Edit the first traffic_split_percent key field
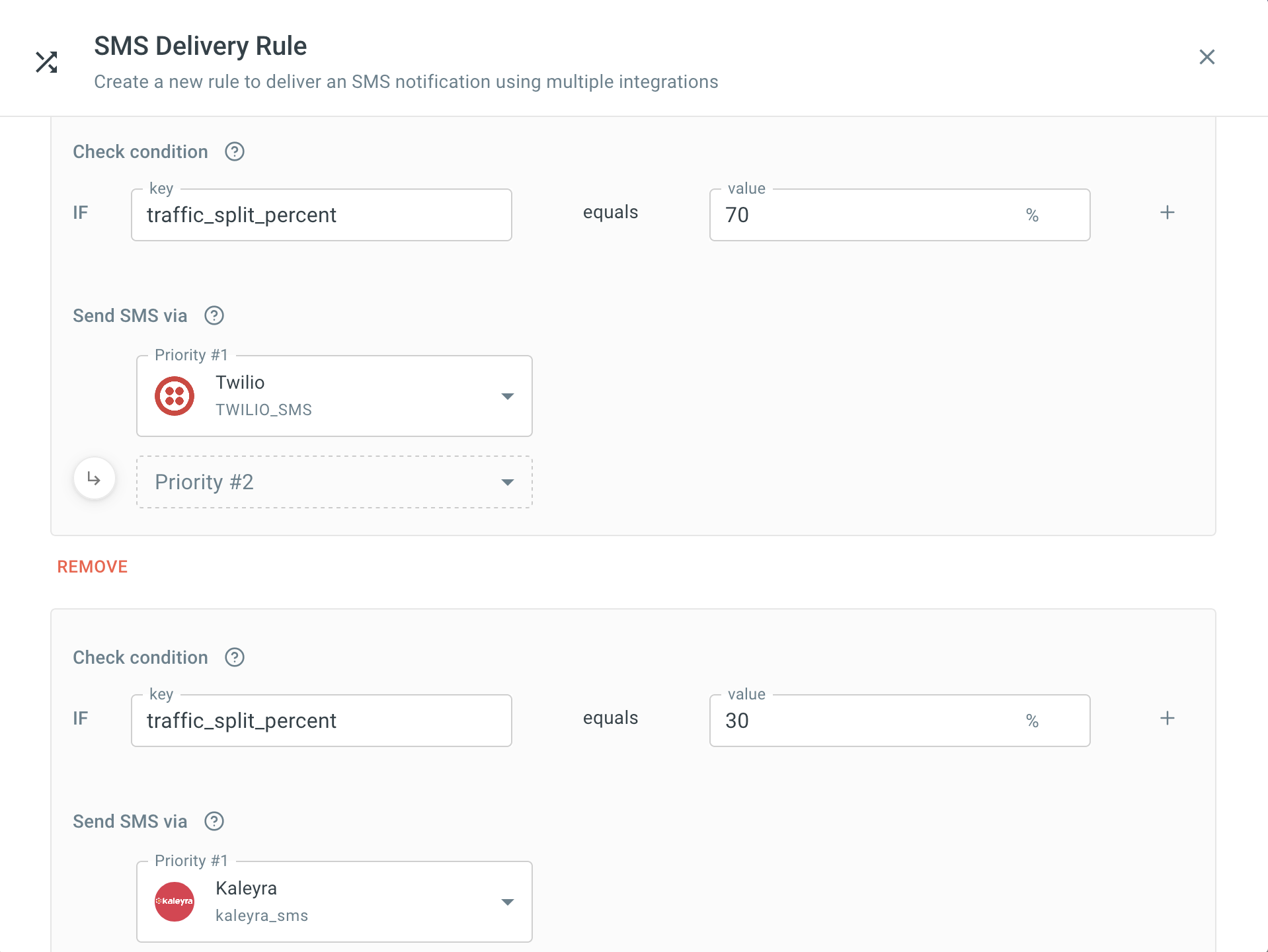This screenshot has height=952, width=1268. coord(321,216)
